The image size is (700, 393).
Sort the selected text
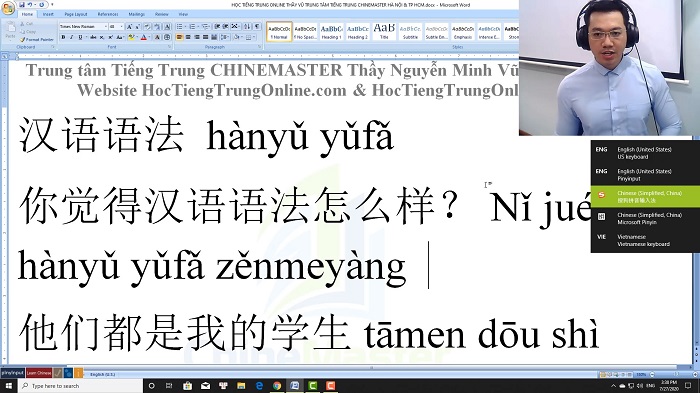(x=247, y=26)
